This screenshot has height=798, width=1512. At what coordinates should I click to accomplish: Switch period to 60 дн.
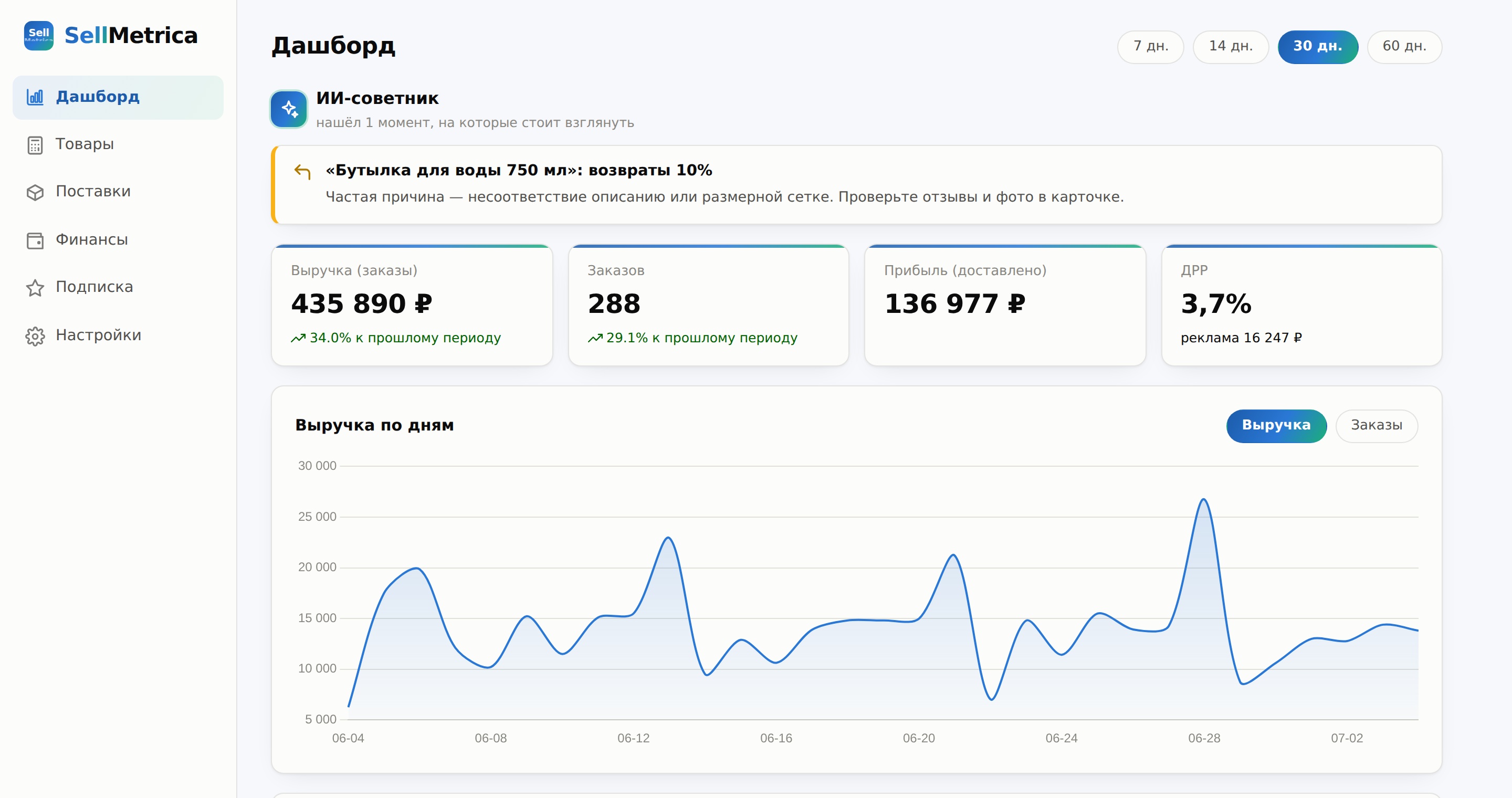1404,46
